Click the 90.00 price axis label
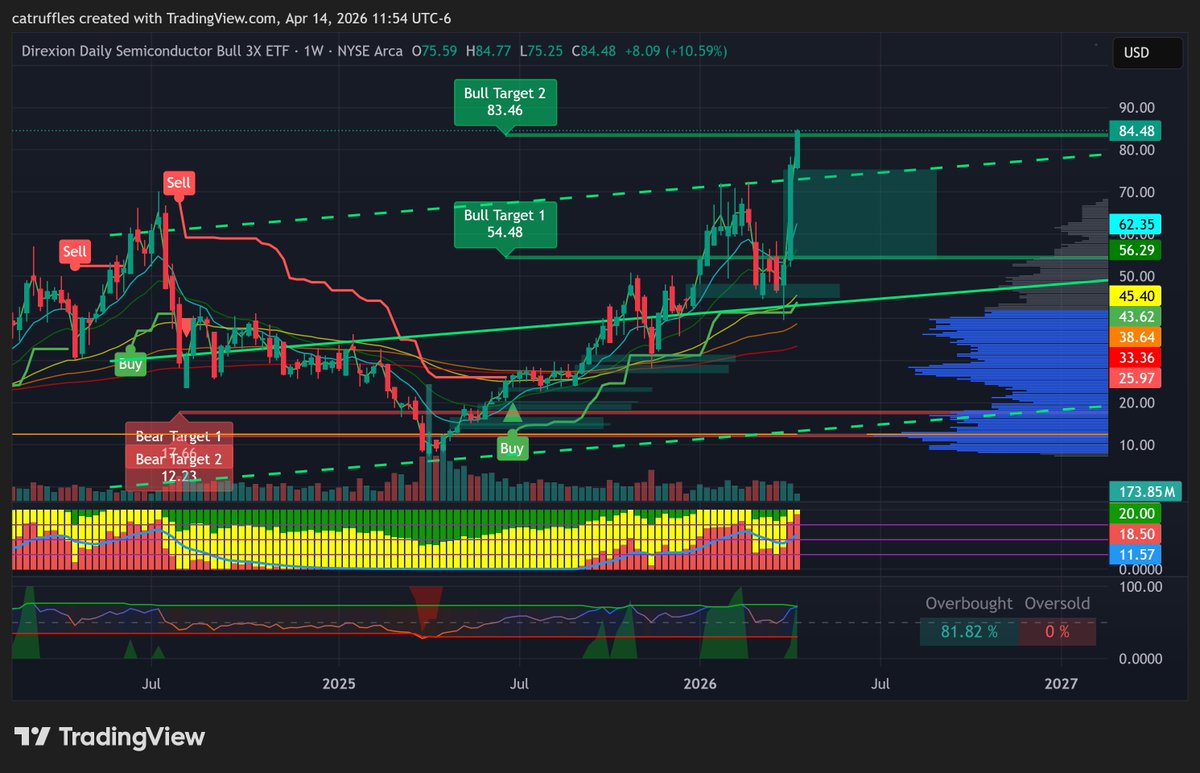 1137,108
